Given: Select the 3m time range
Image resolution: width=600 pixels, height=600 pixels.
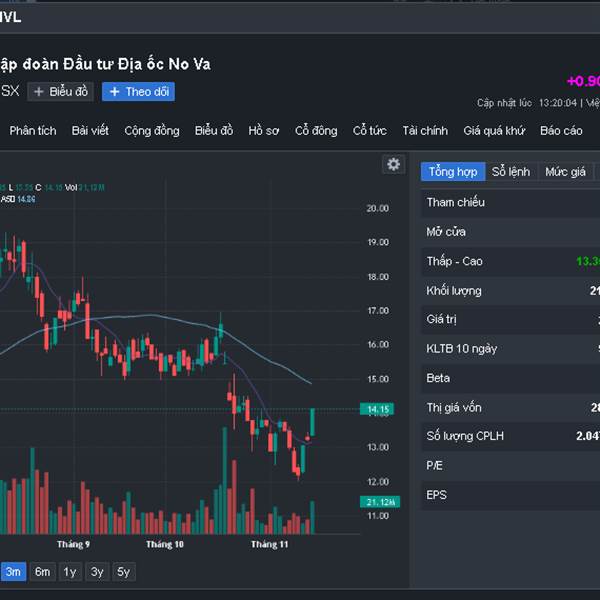Looking at the screenshot, I should 13,572.
